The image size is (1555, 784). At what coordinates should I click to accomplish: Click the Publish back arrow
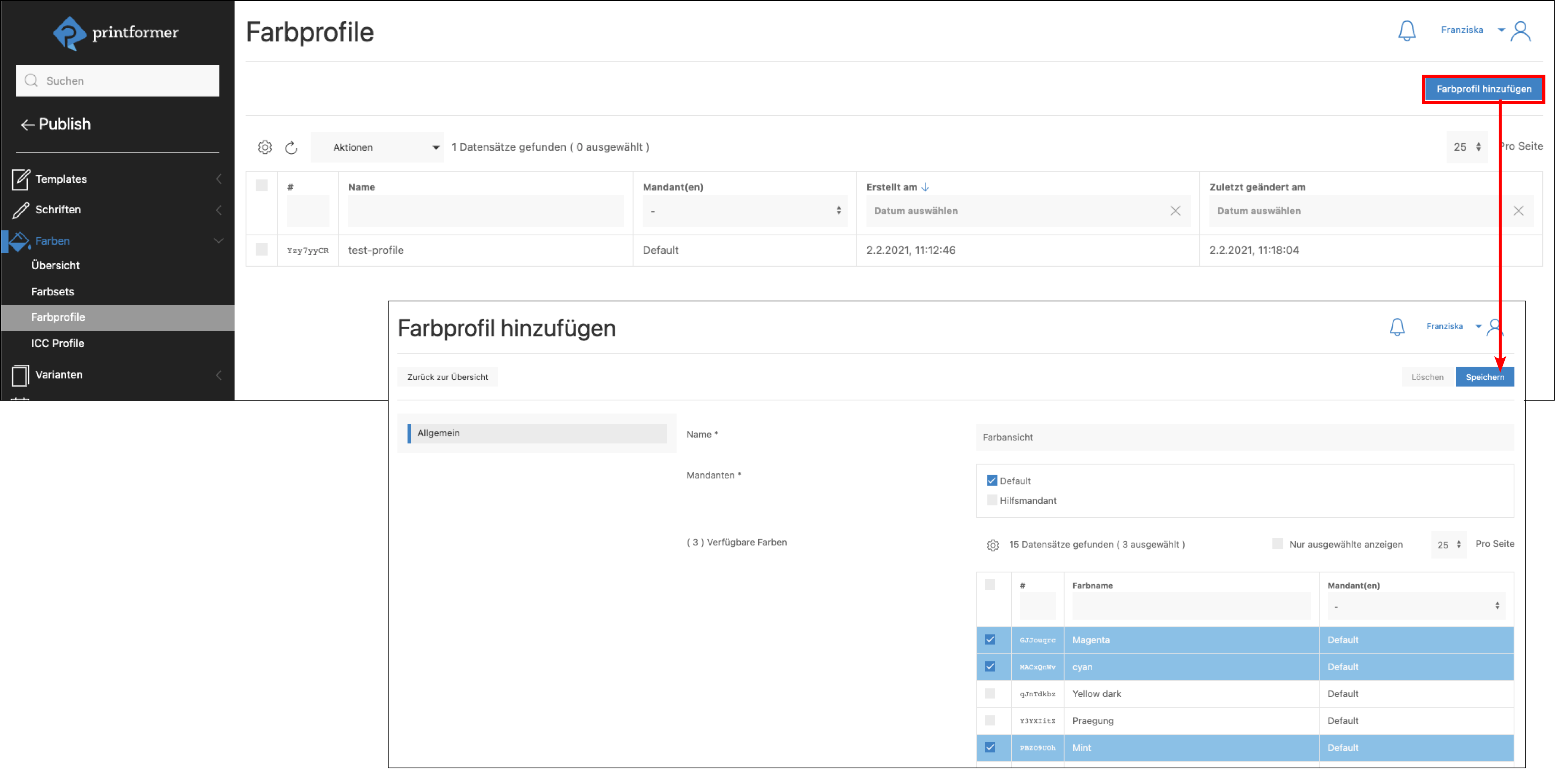[27, 125]
